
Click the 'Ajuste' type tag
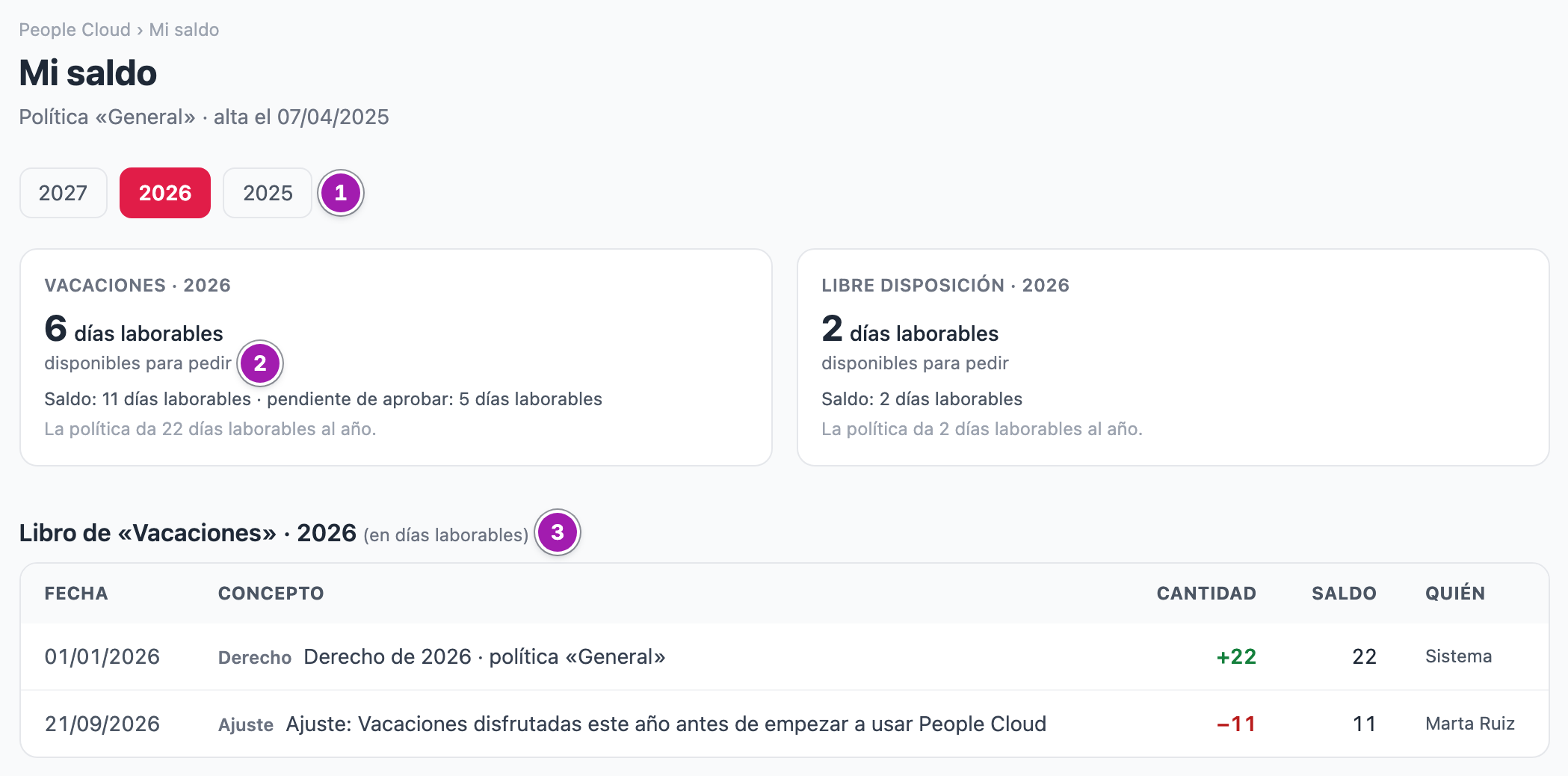click(246, 725)
